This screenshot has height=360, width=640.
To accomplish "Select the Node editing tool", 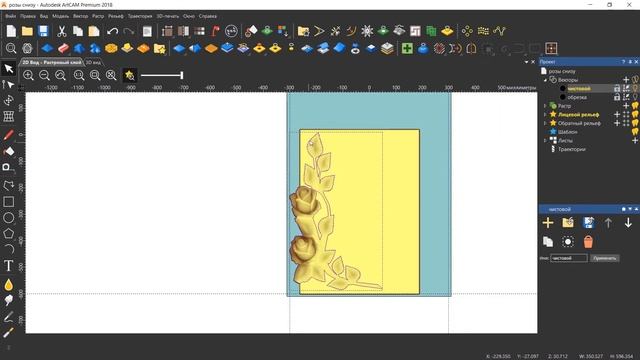I will pyautogui.click(x=8, y=84).
